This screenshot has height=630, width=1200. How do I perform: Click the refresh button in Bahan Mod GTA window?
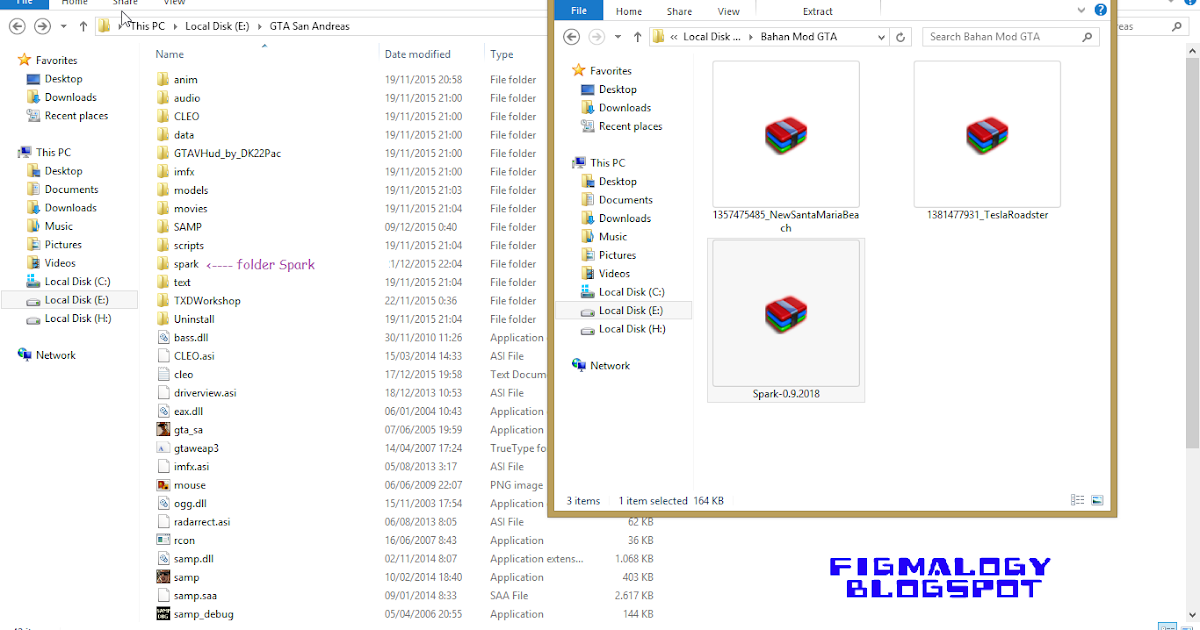[x=901, y=37]
